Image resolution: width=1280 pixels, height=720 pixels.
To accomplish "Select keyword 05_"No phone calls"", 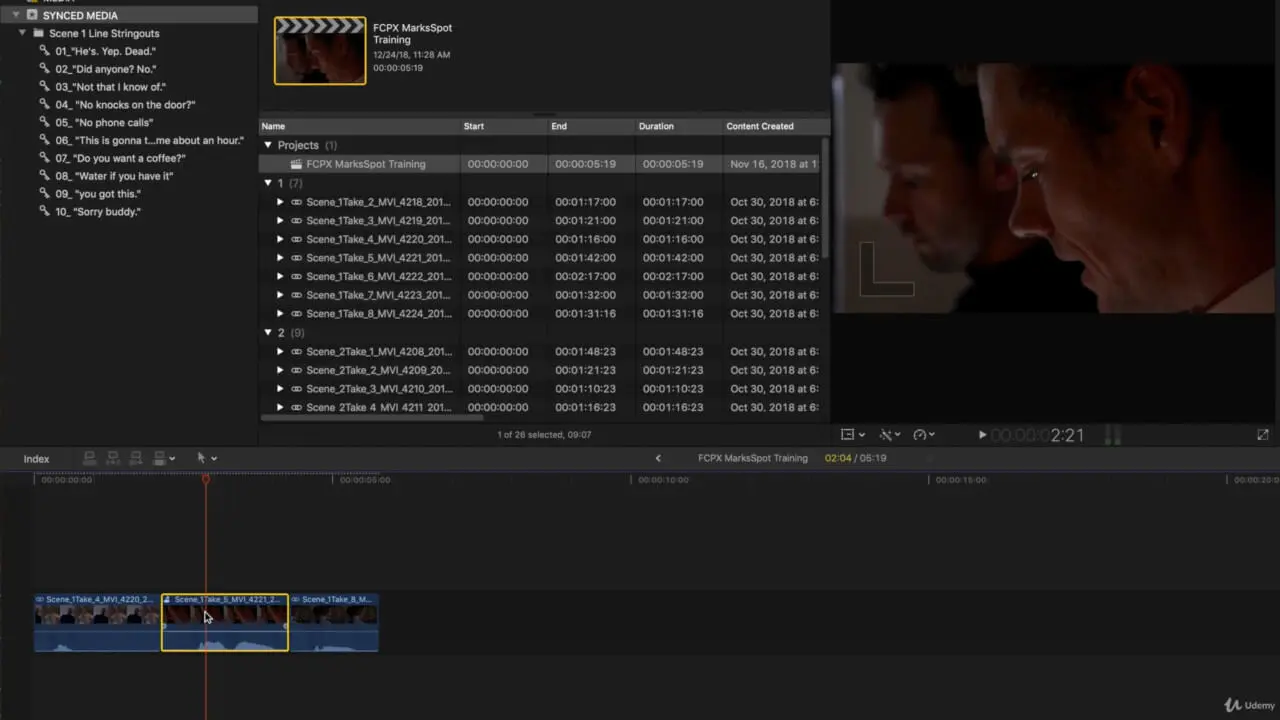I will [x=104, y=123].
